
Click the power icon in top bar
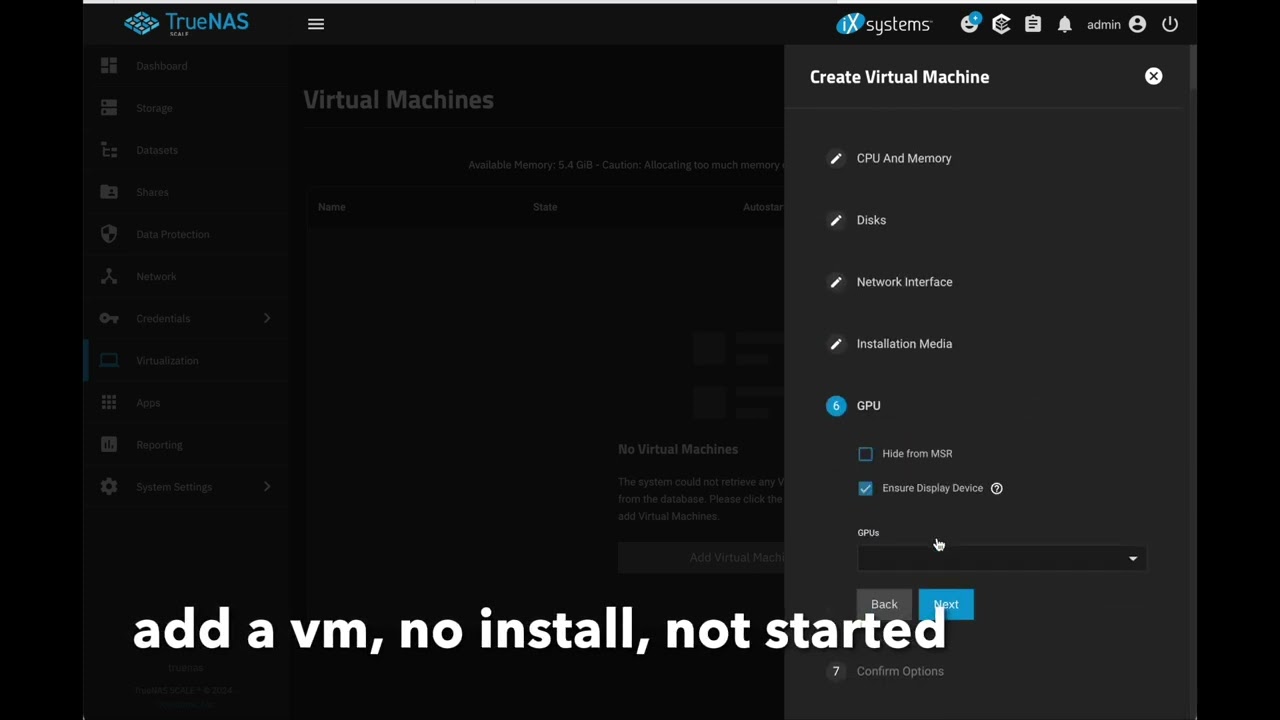[1170, 24]
